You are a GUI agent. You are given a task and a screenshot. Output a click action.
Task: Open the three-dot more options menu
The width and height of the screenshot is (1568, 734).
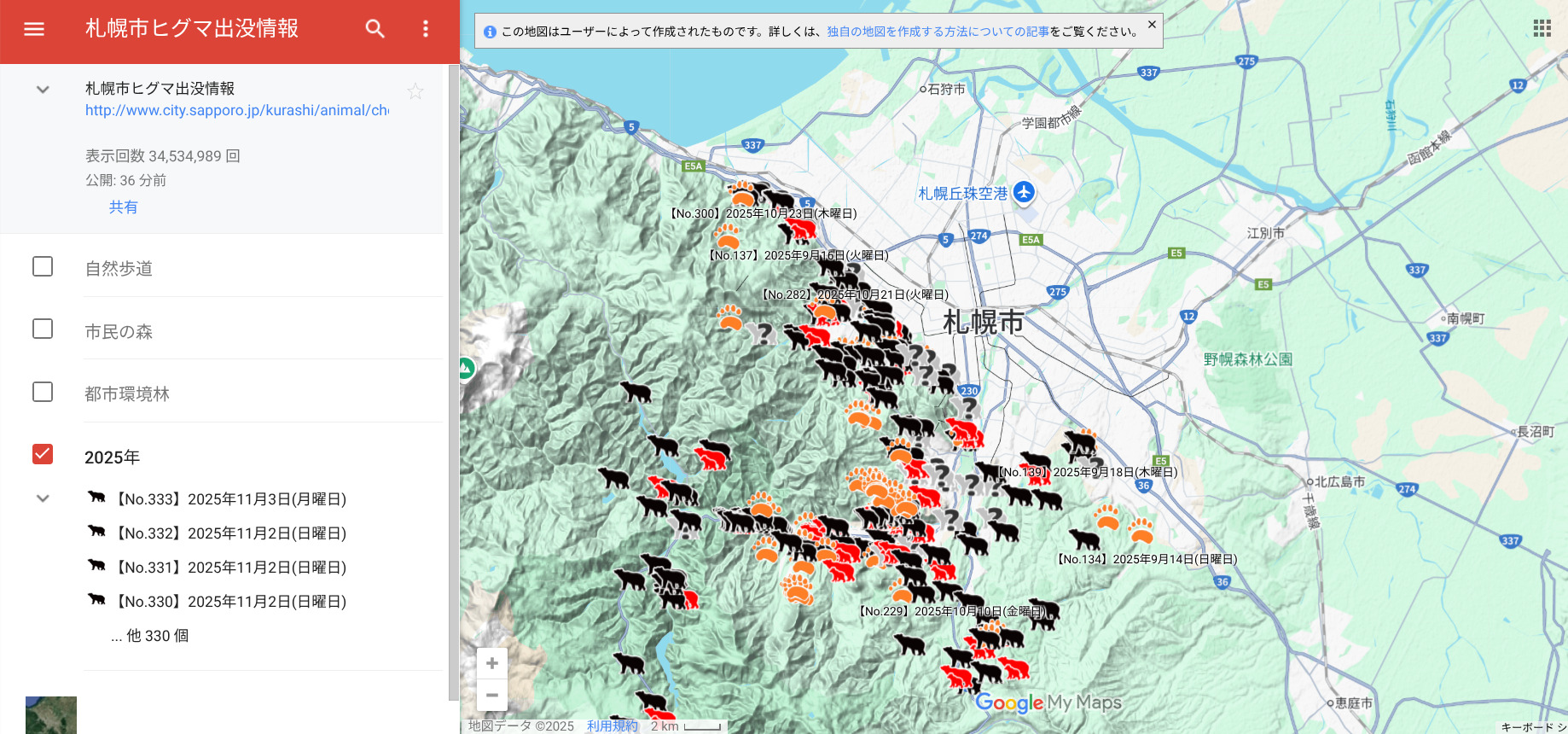pyautogui.click(x=426, y=29)
